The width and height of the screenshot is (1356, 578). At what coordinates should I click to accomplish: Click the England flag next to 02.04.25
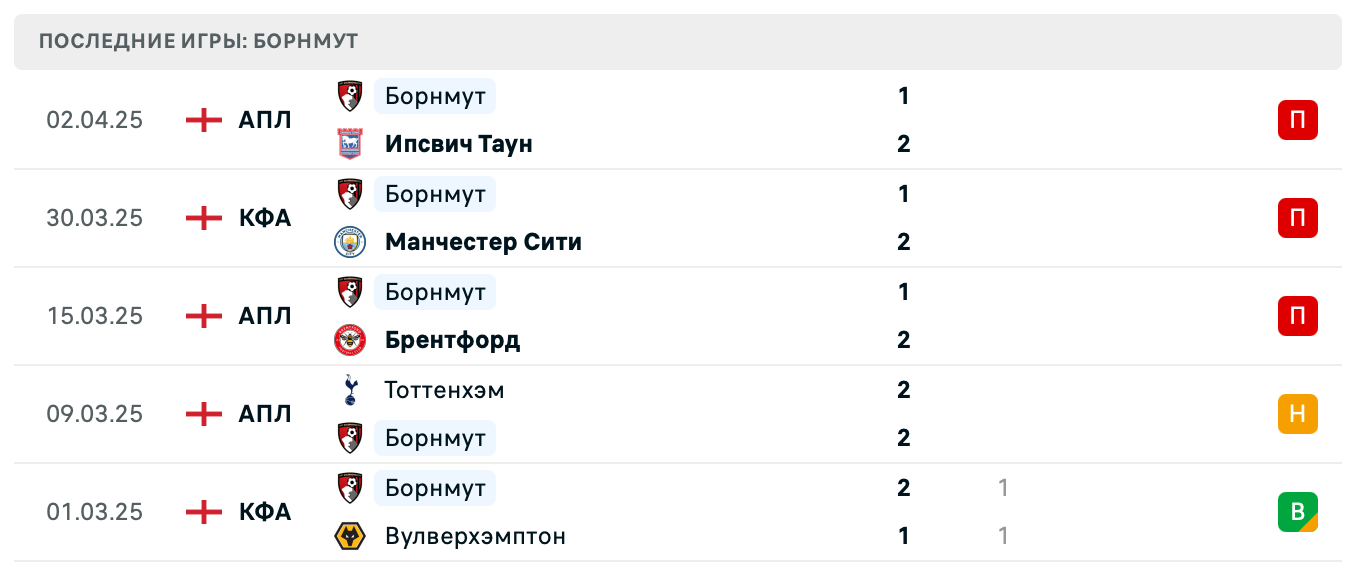pos(203,120)
